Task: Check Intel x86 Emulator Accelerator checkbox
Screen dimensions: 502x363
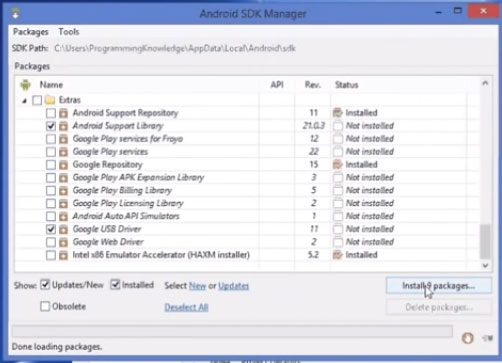Action: (x=51, y=255)
